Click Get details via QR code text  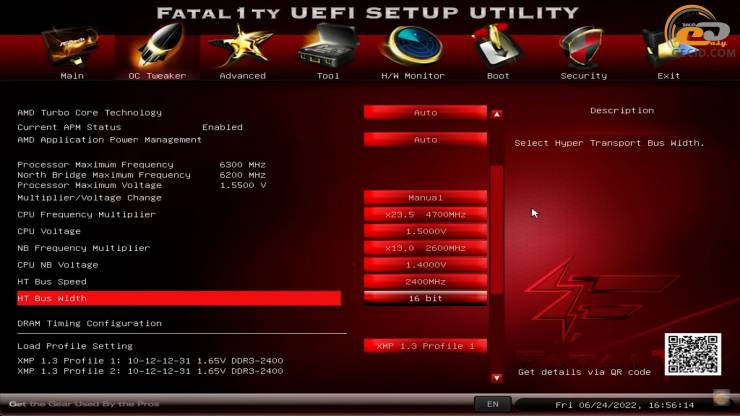[584, 372]
